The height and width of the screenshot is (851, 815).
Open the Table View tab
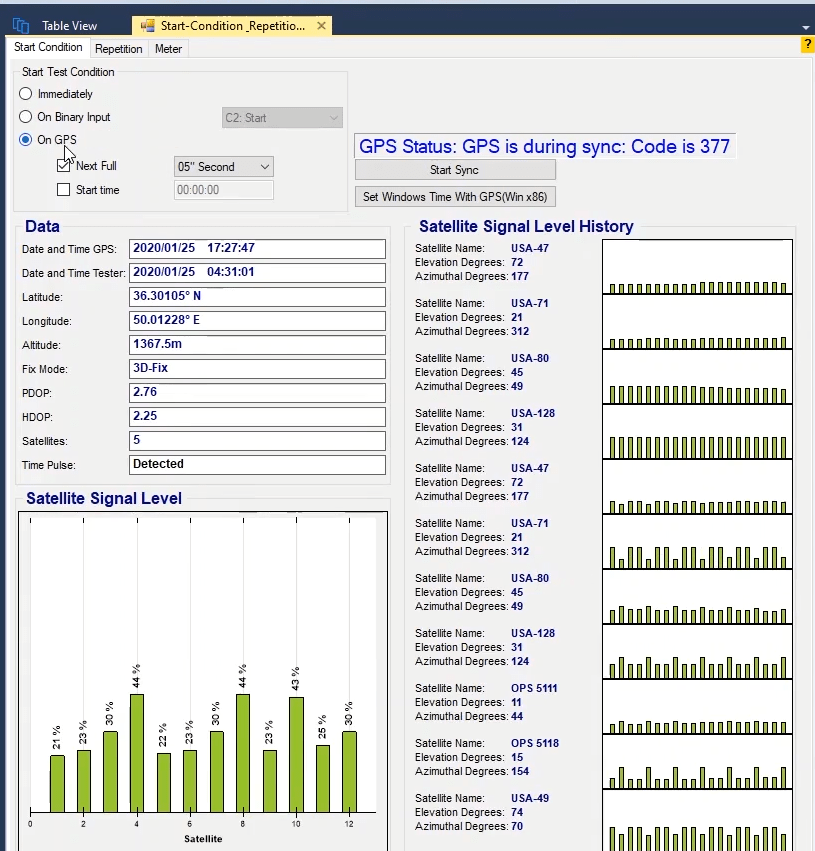(x=68, y=26)
